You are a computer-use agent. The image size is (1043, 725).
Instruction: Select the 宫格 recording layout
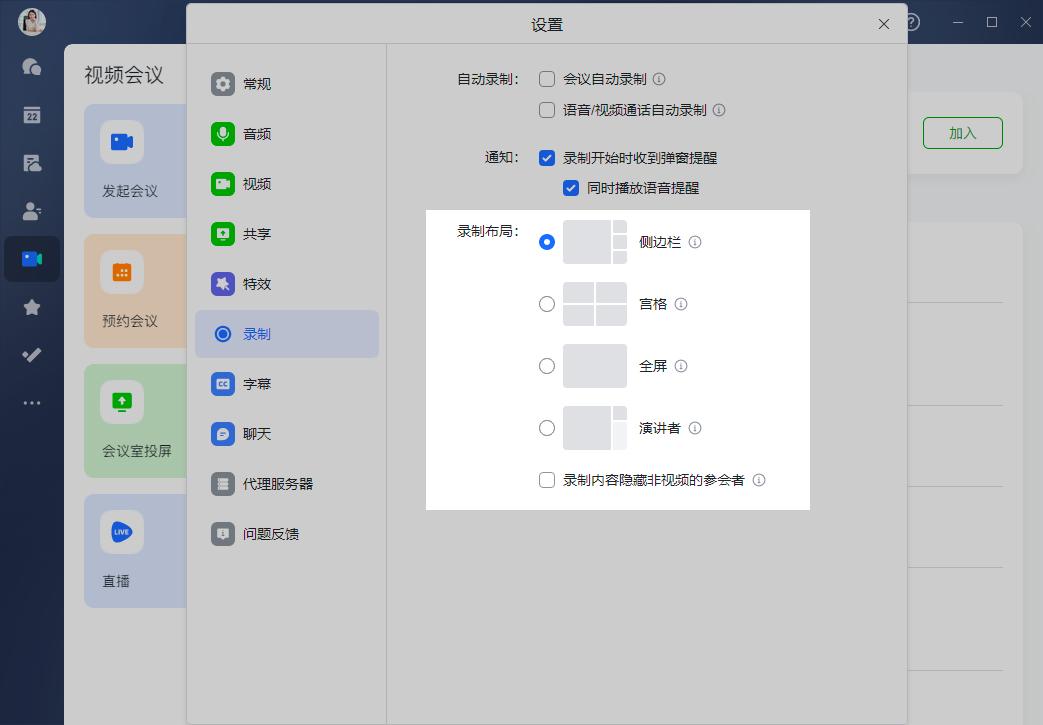547,303
